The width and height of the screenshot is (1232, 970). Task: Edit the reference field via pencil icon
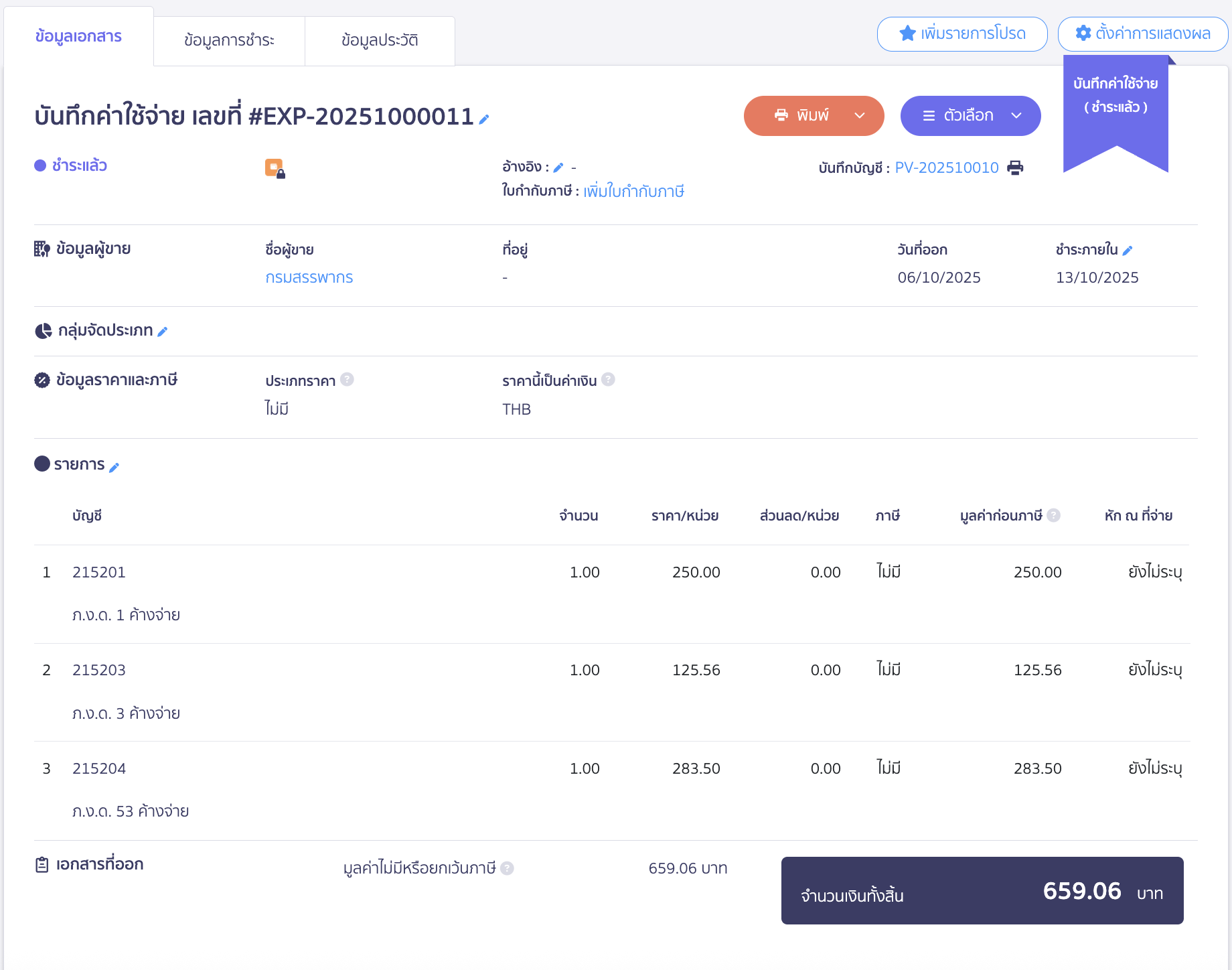click(558, 167)
